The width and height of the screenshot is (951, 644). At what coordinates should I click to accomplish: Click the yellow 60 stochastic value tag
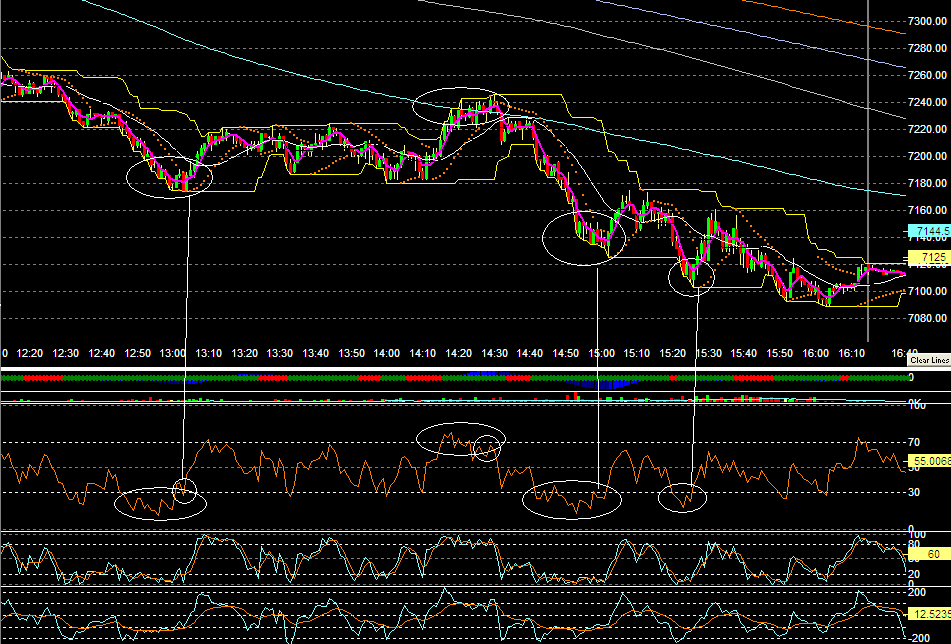929,554
